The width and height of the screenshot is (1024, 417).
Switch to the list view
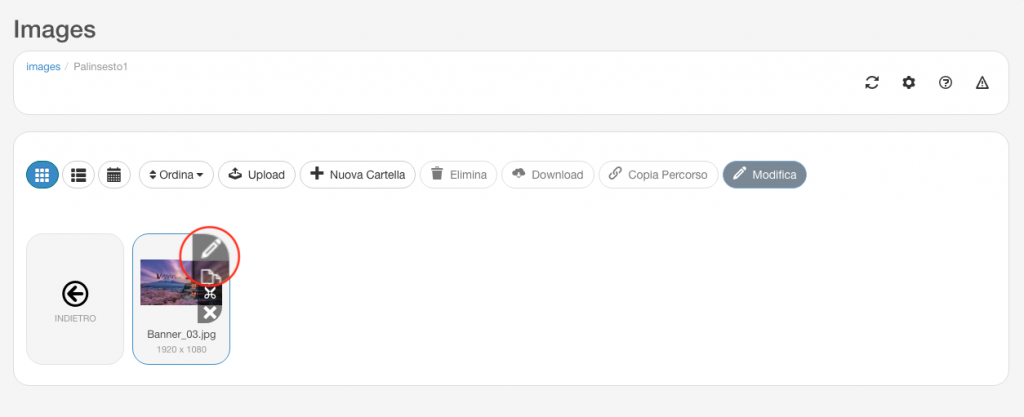[78, 175]
